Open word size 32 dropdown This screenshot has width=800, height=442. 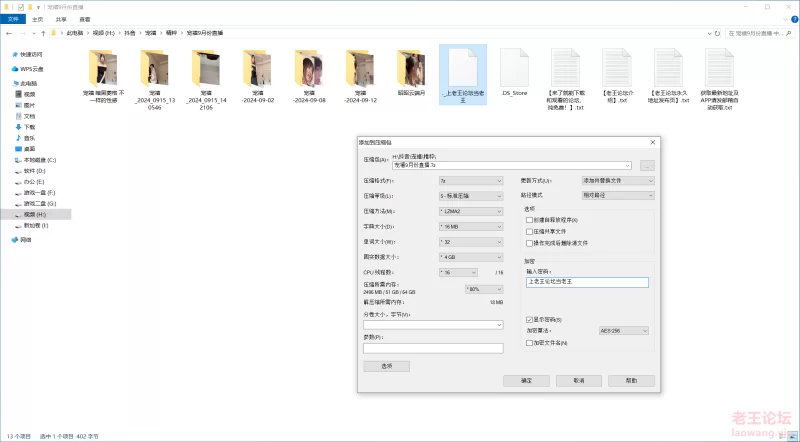(x=471, y=242)
